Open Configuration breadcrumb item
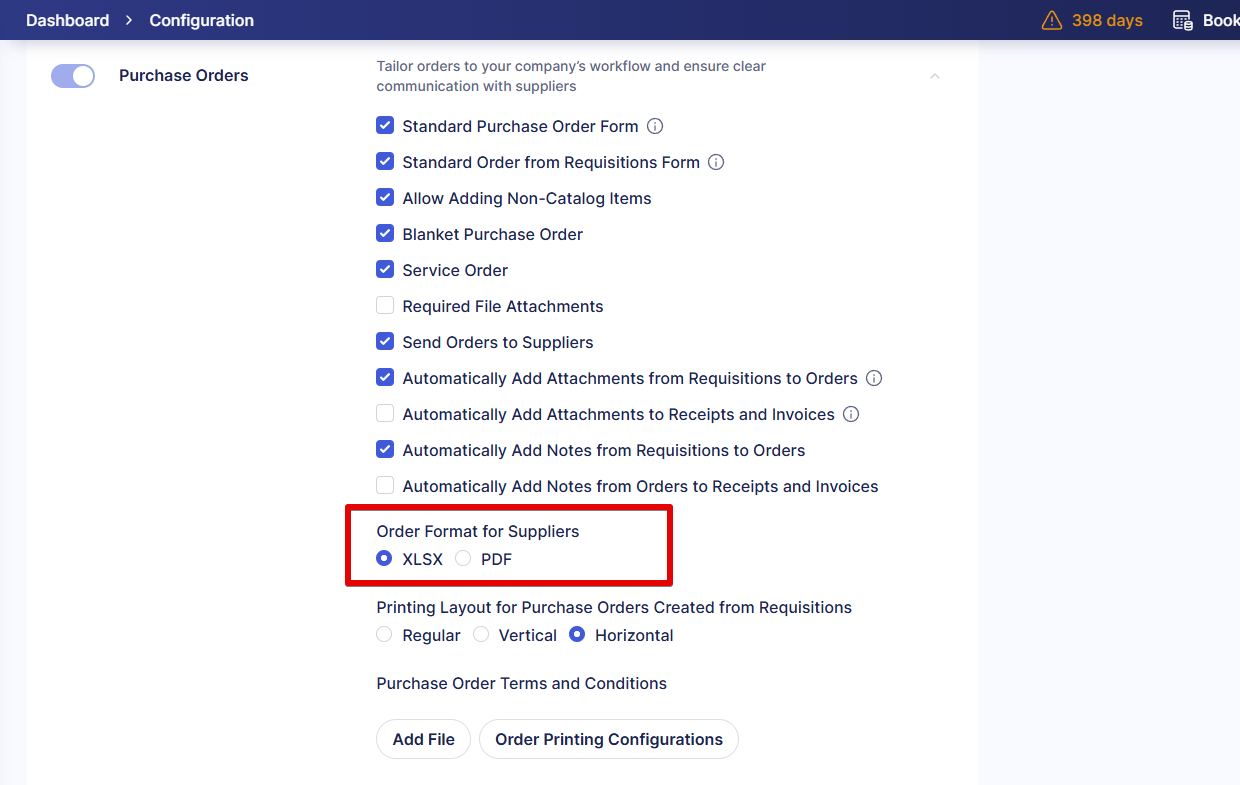Screen dimensions: 1240x785 pos(201,20)
